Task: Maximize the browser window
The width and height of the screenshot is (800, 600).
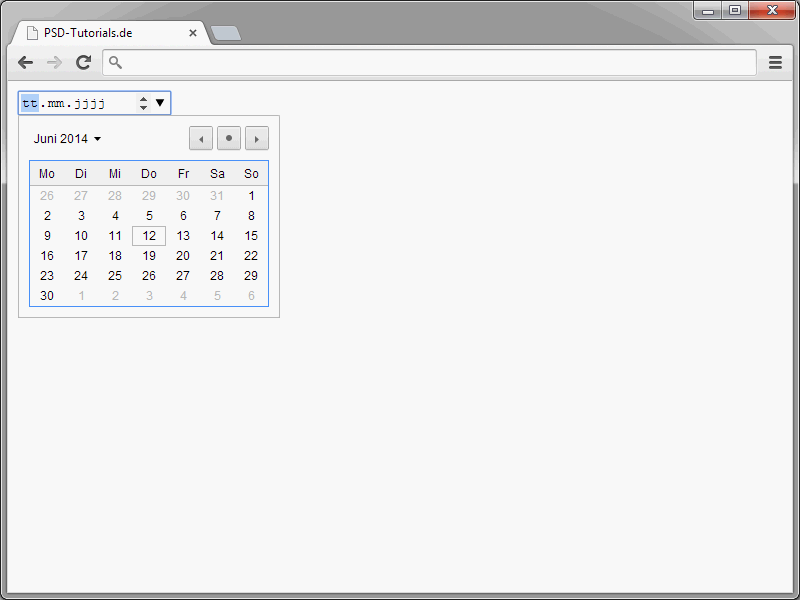Action: (735, 10)
